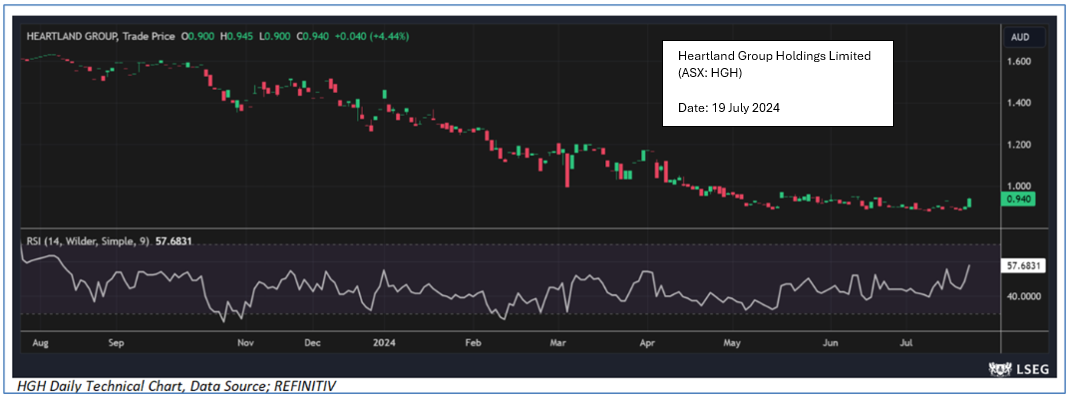Click the Jun label on time axis
This screenshot has height=402, width=1073.
coord(831,341)
